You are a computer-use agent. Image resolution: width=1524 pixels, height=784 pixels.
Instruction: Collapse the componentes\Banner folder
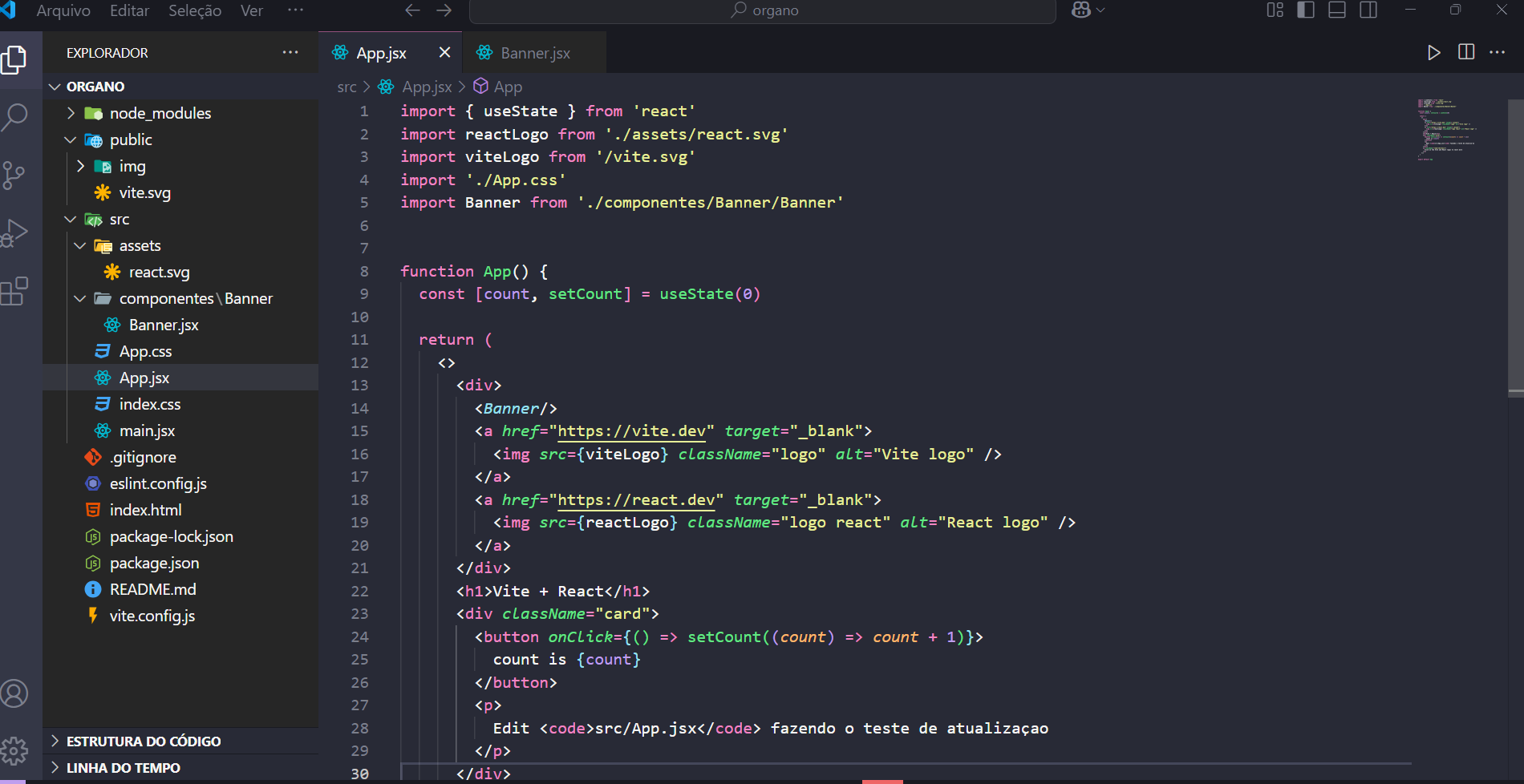click(80, 298)
